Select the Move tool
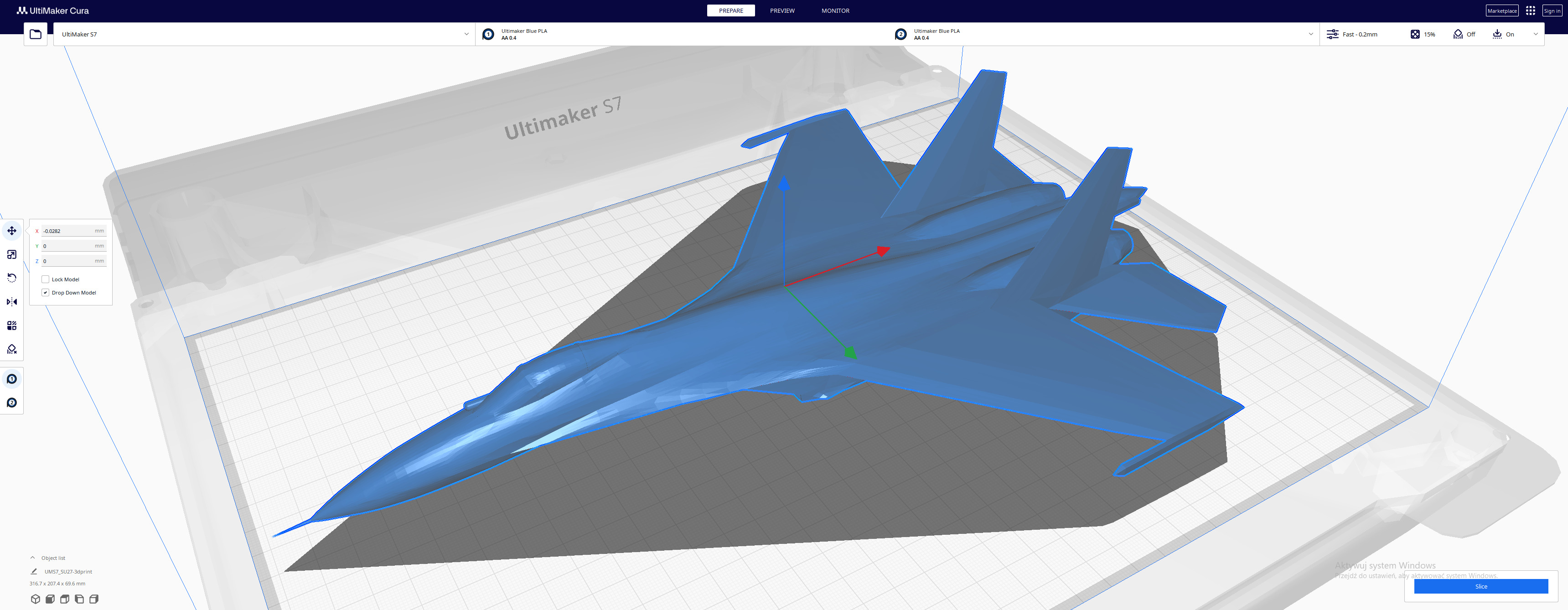The width and height of the screenshot is (1568, 610). tap(11, 231)
